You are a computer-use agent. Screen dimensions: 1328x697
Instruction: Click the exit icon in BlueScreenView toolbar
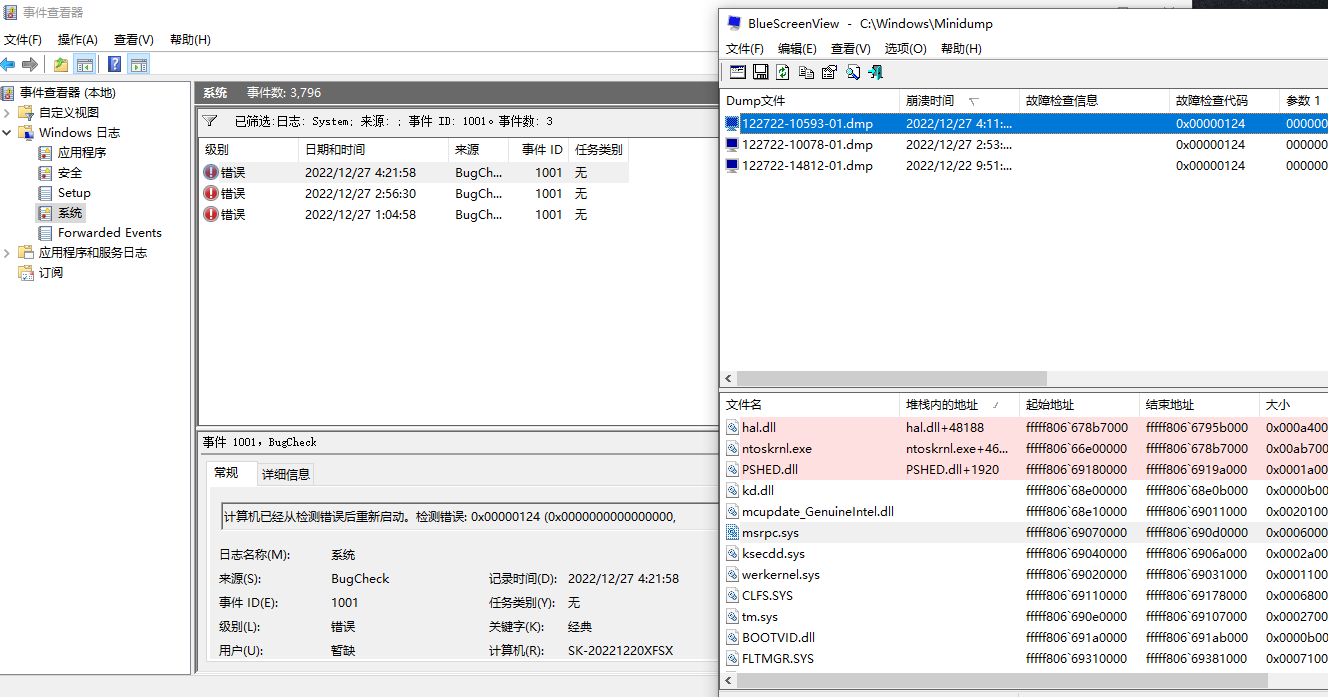pyautogui.click(x=876, y=72)
